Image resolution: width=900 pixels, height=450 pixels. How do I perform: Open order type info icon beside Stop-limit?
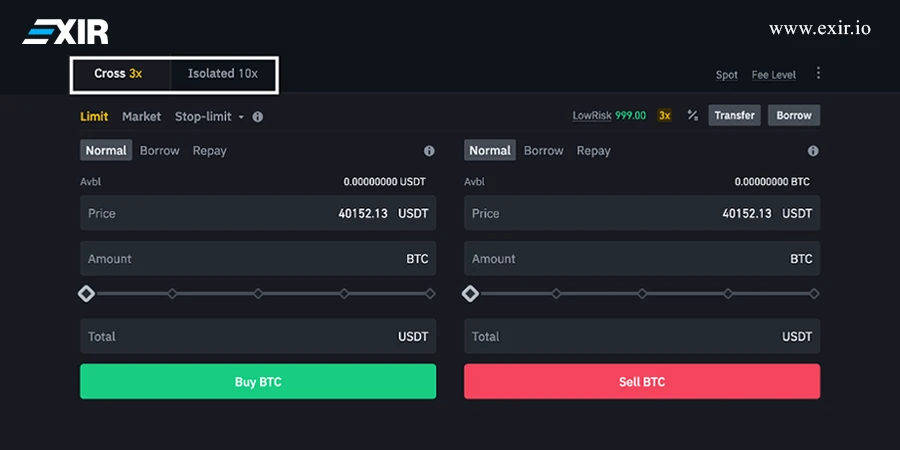258,117
